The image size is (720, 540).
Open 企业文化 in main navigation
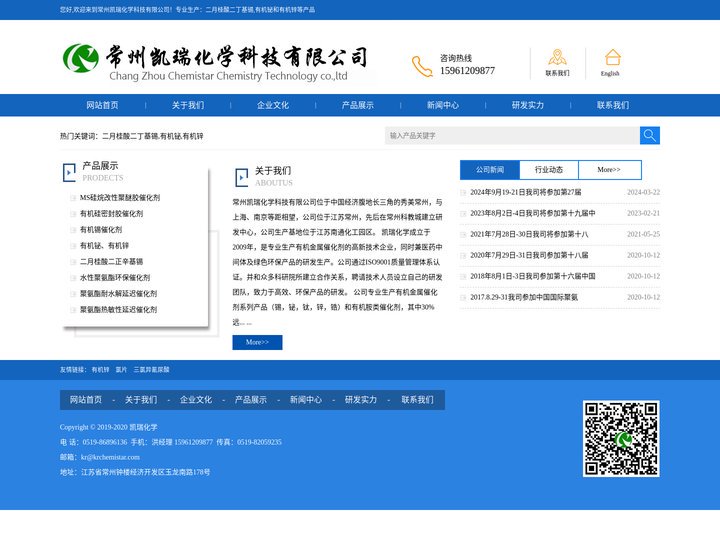[273, 105]
